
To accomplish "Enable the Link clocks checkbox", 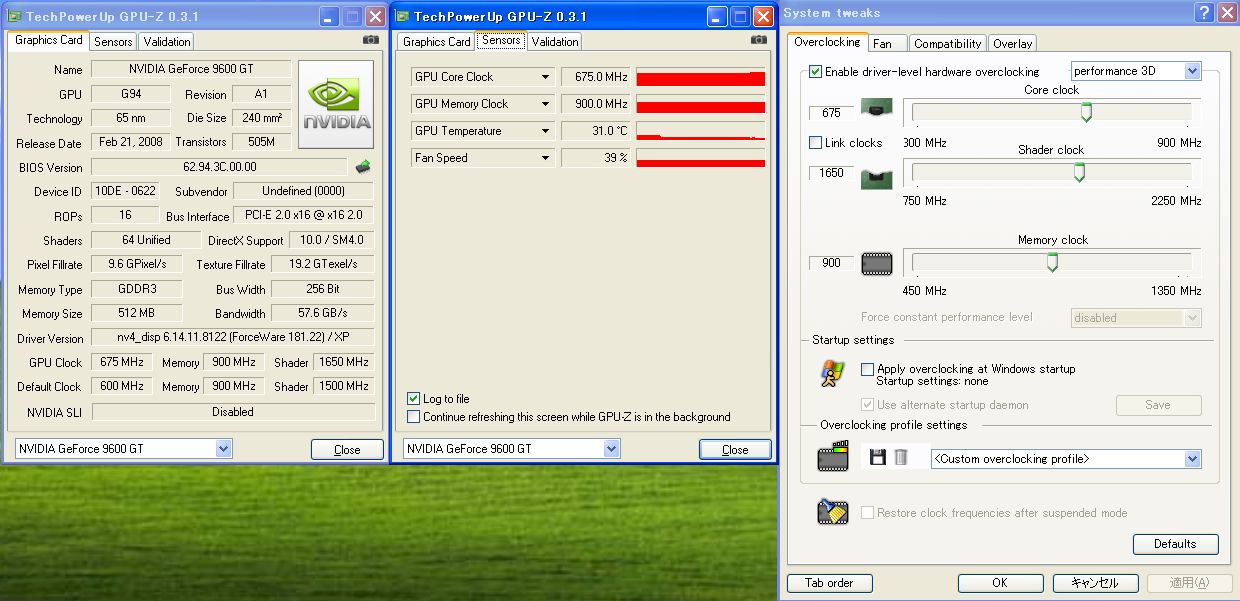I will click(815, 143).
